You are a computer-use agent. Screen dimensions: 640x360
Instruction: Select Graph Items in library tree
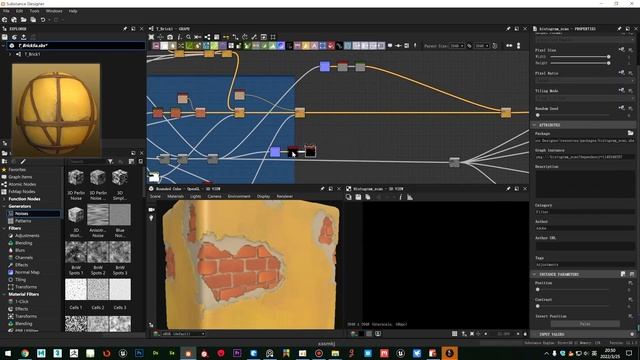(x=20, y=177)
